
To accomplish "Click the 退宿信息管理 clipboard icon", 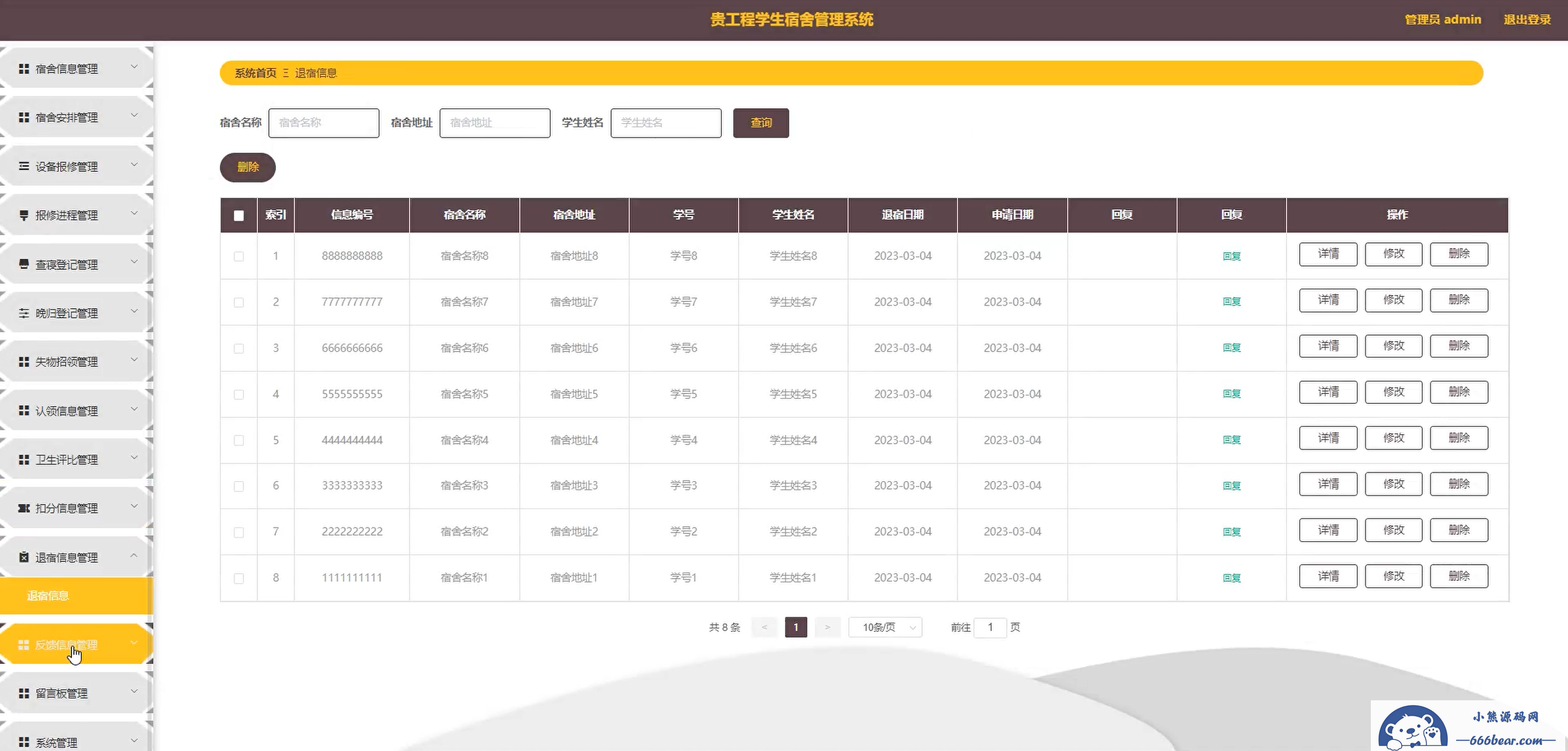I will click(x=24, y=557).
